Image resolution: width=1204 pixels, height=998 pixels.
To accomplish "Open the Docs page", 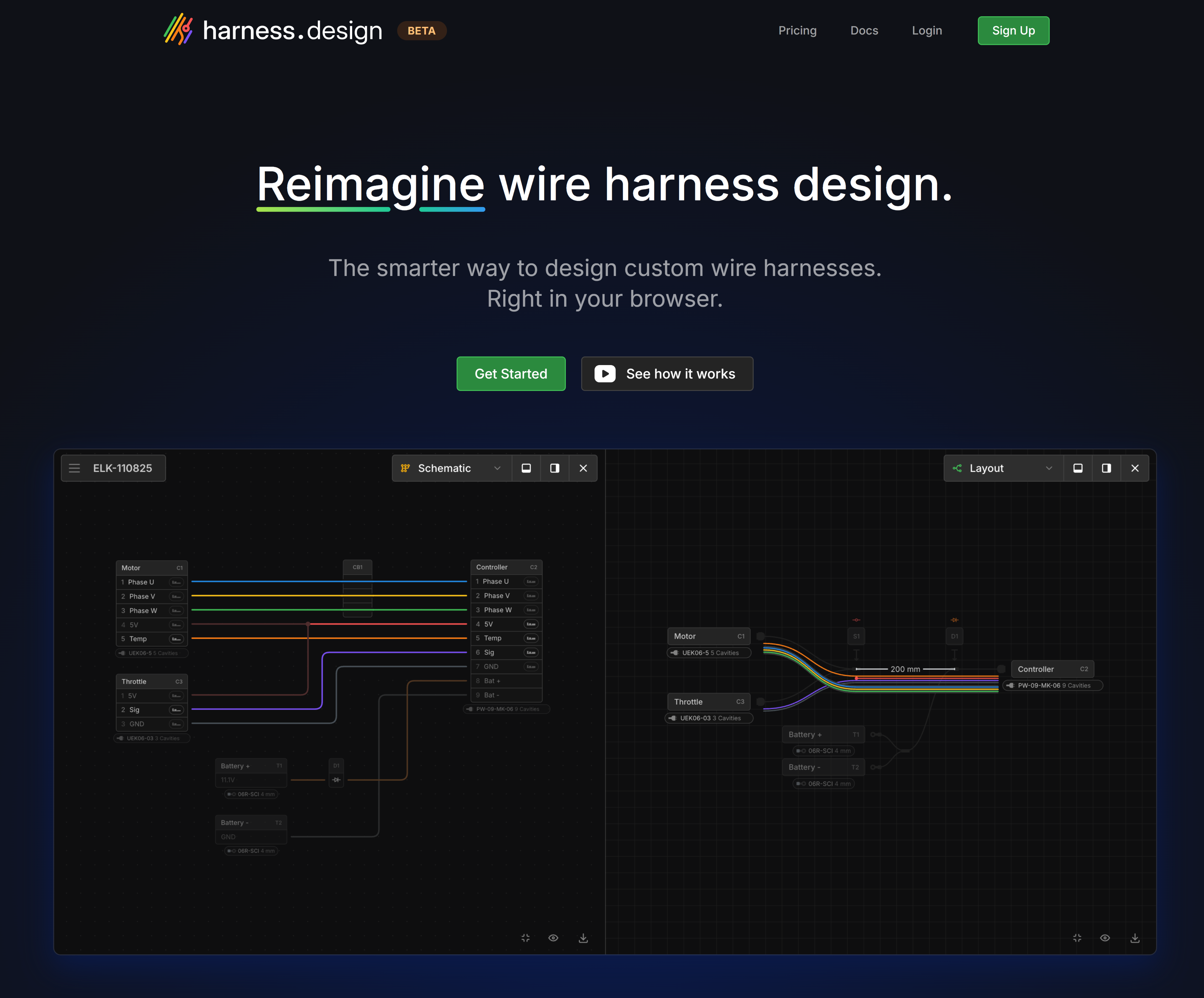I will tap(864, 30).
